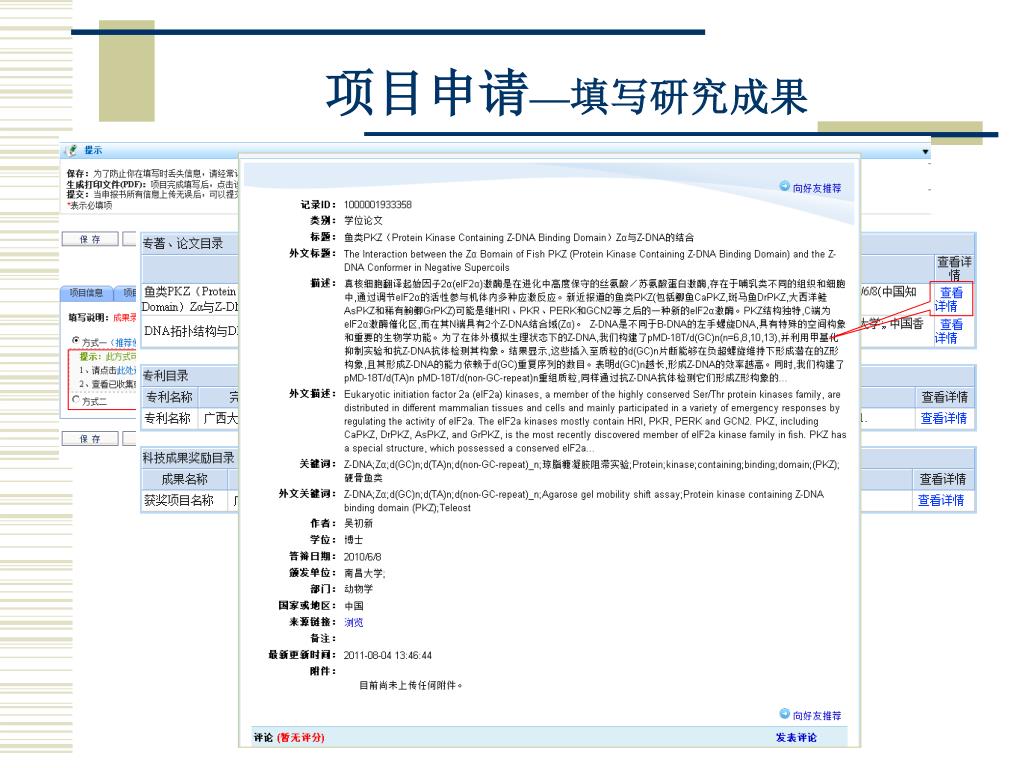Image resolution: width=1024 pixels, height=768 pixels.
Task: Click the awarding unit 南昌大学
Action: 364,573
